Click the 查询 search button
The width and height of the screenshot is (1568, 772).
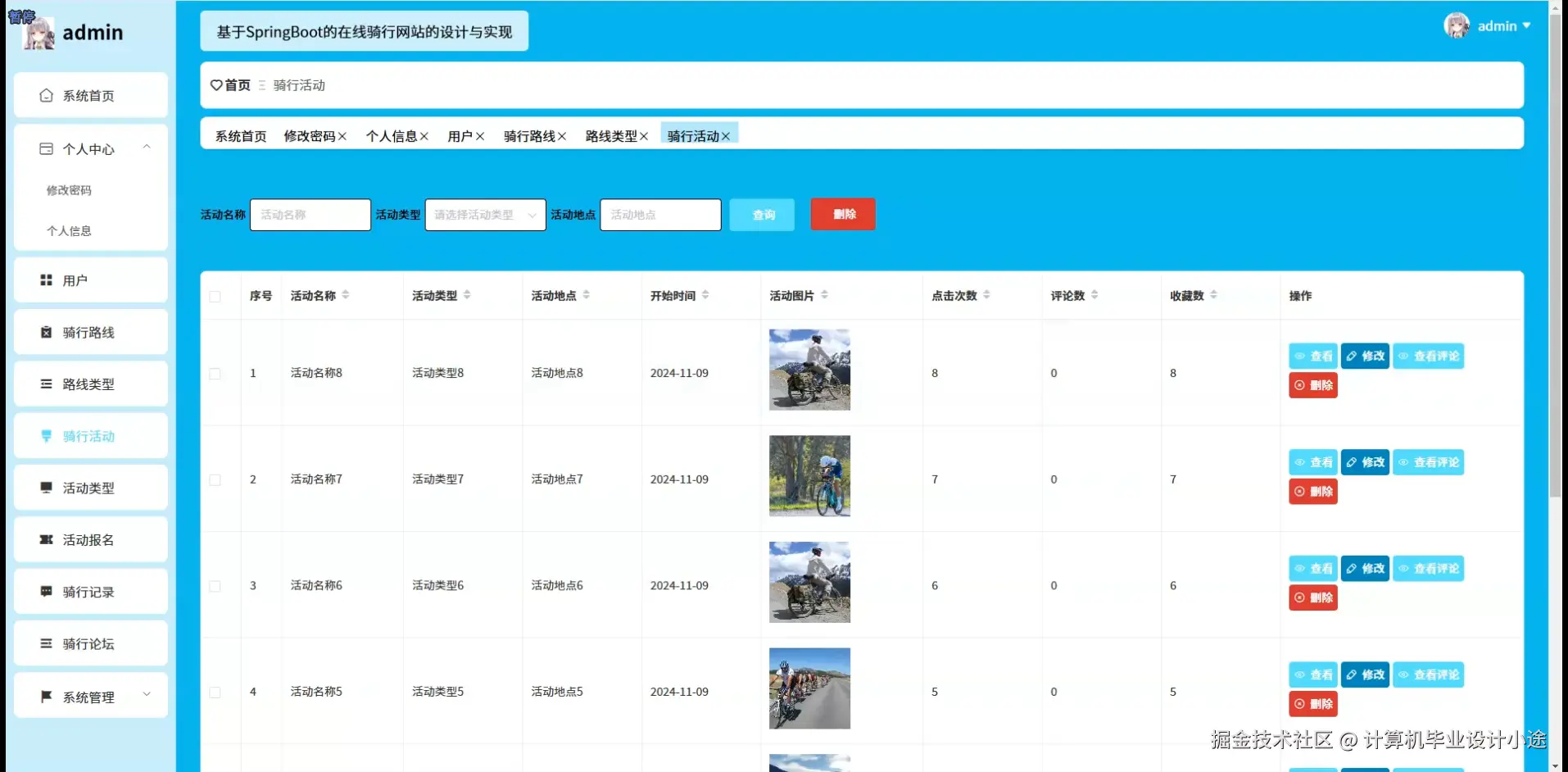[761, 214]
